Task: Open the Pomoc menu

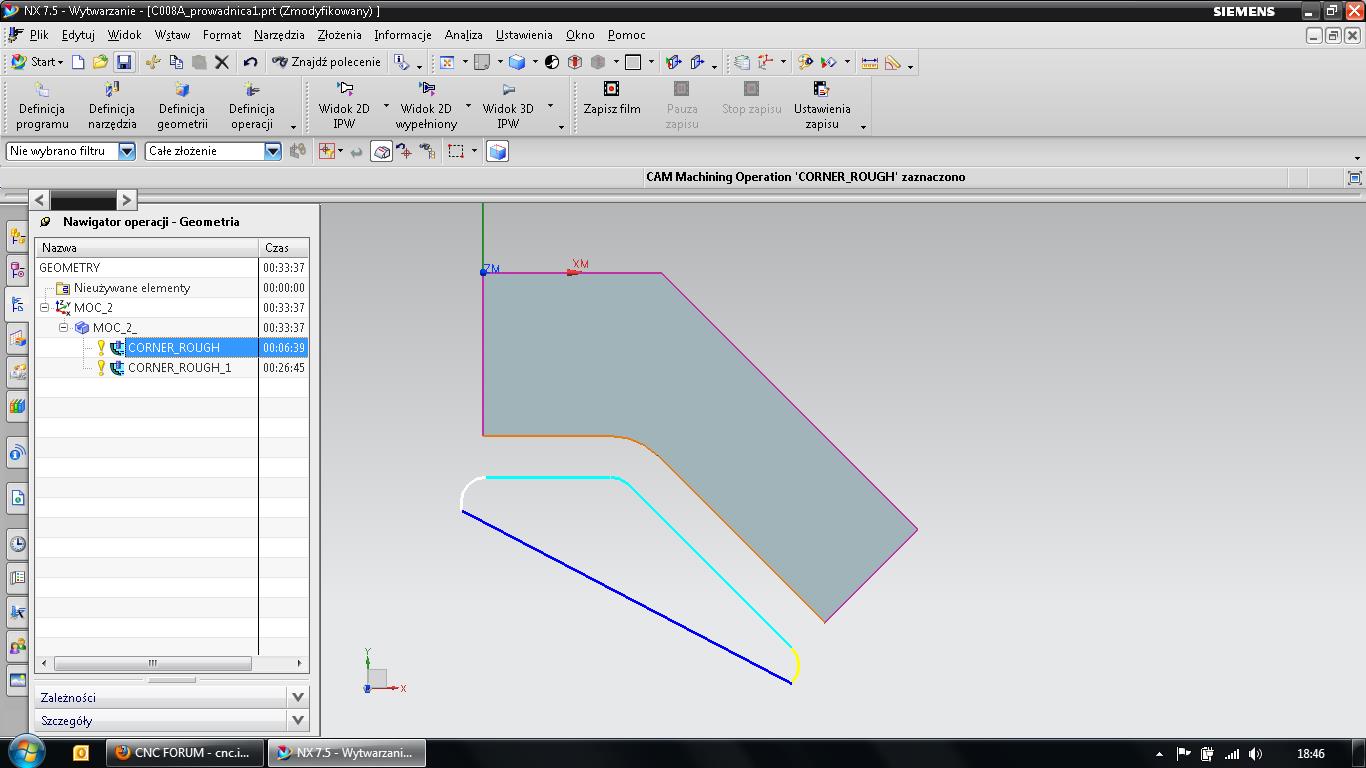Action: pyautogui.click(x=627, y=34)
